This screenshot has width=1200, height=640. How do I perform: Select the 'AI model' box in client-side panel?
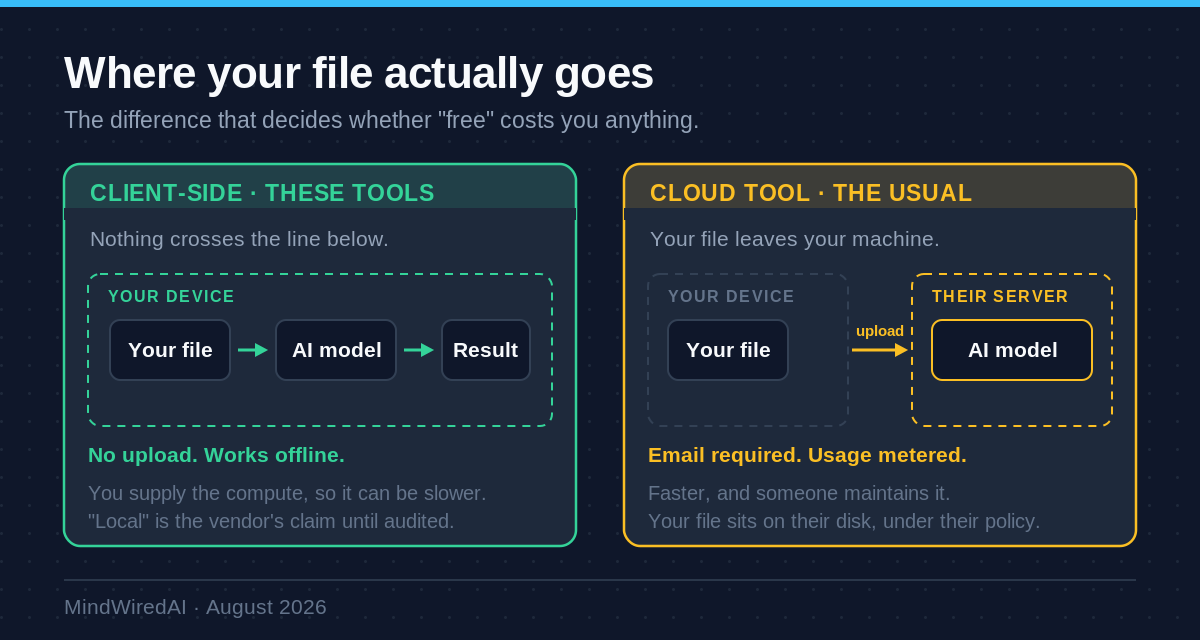336,350
